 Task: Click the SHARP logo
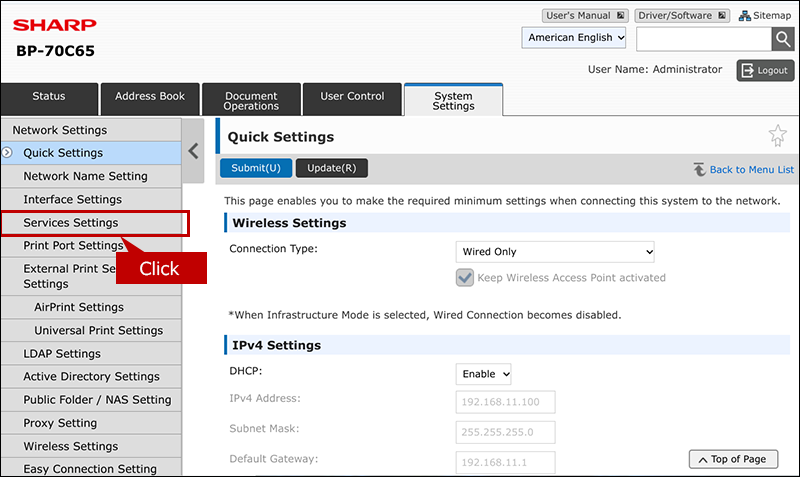point(55,24)
